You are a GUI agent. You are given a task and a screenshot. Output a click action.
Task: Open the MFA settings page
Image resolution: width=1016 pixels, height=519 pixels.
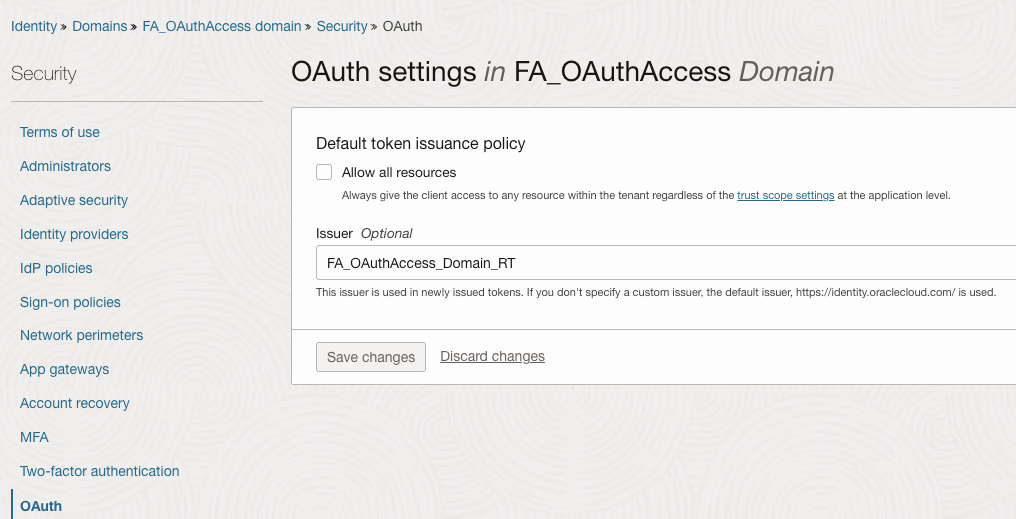tap(34, 437)
